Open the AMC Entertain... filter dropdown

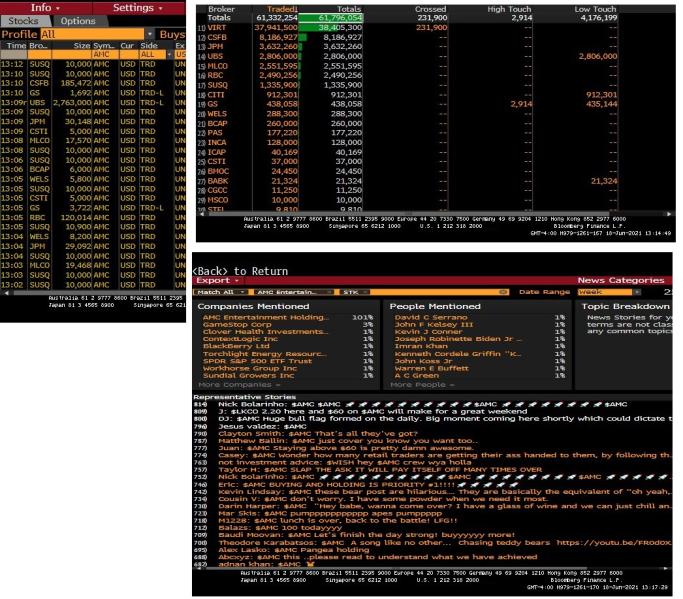294,292
